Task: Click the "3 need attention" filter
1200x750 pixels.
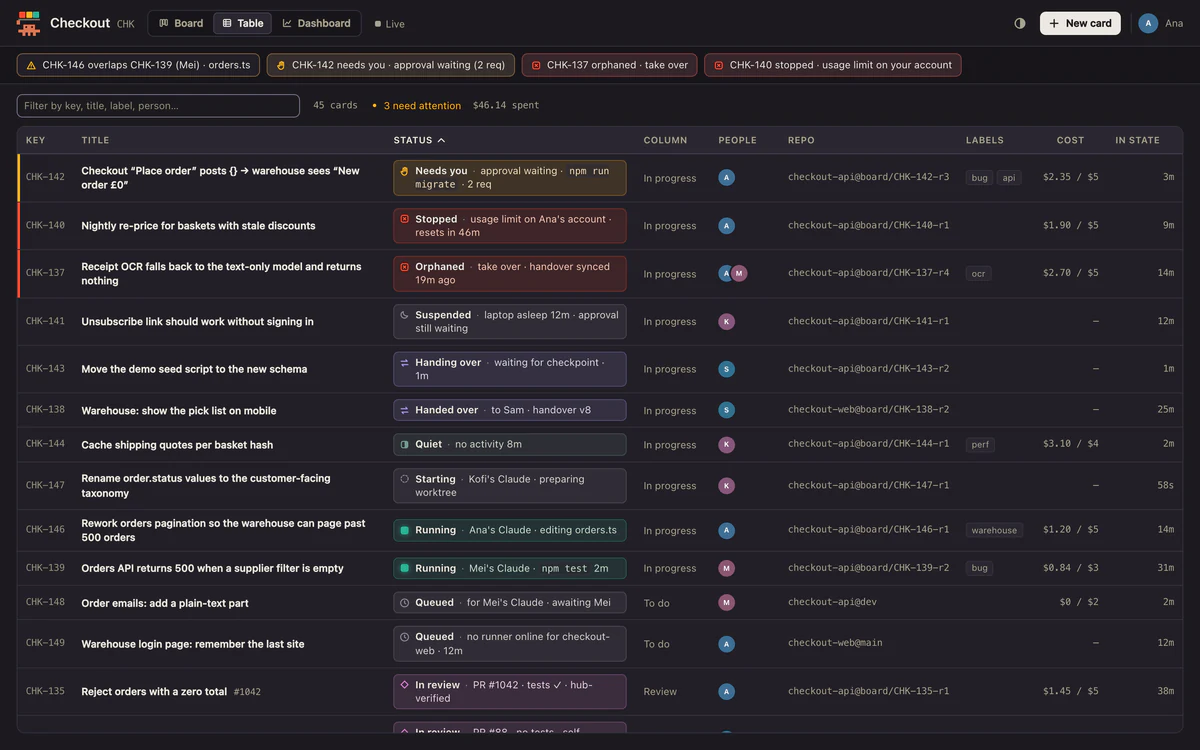Action: (x=416, y=106)
